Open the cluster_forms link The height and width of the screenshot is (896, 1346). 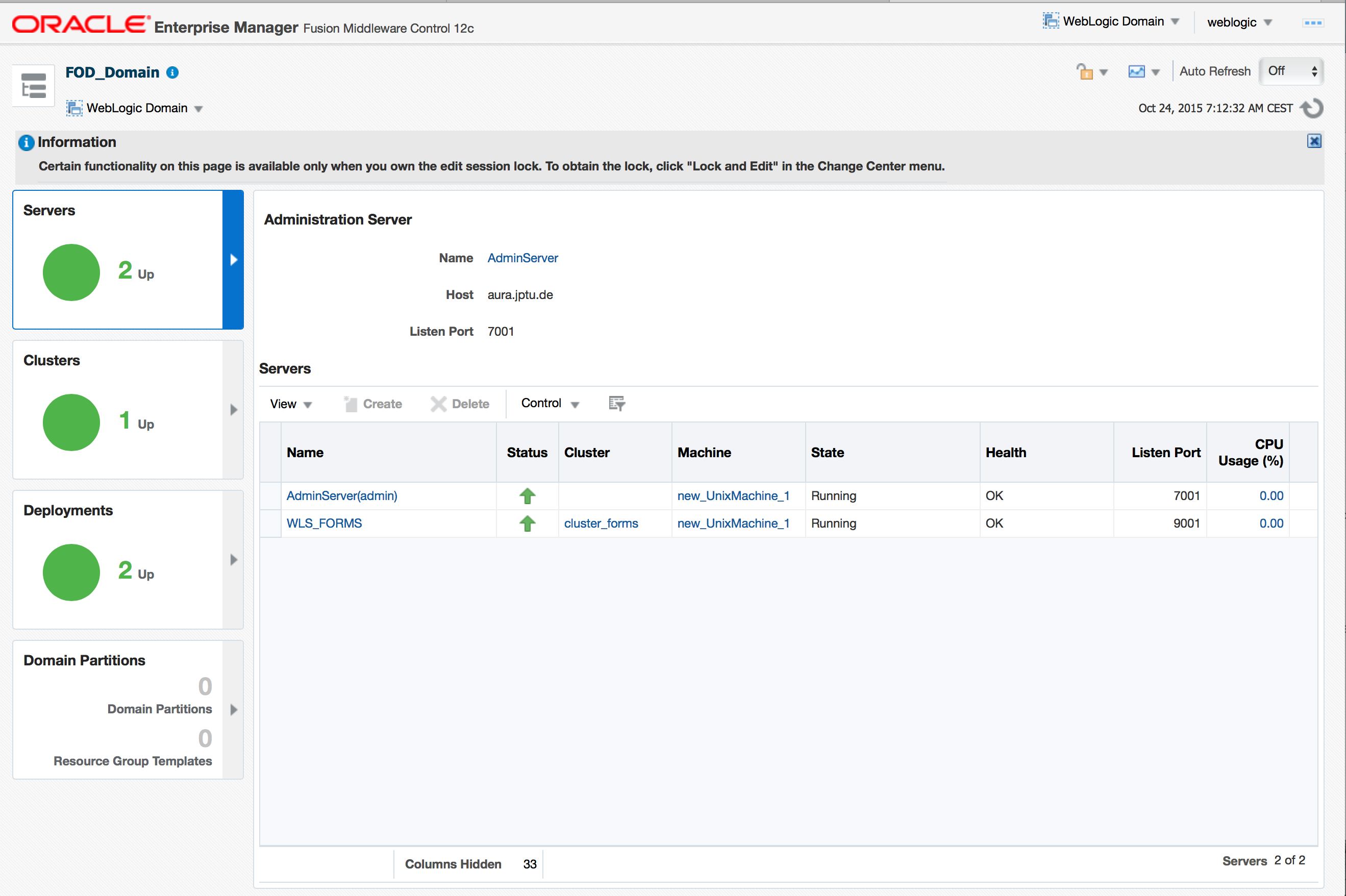tap(601, 524)
